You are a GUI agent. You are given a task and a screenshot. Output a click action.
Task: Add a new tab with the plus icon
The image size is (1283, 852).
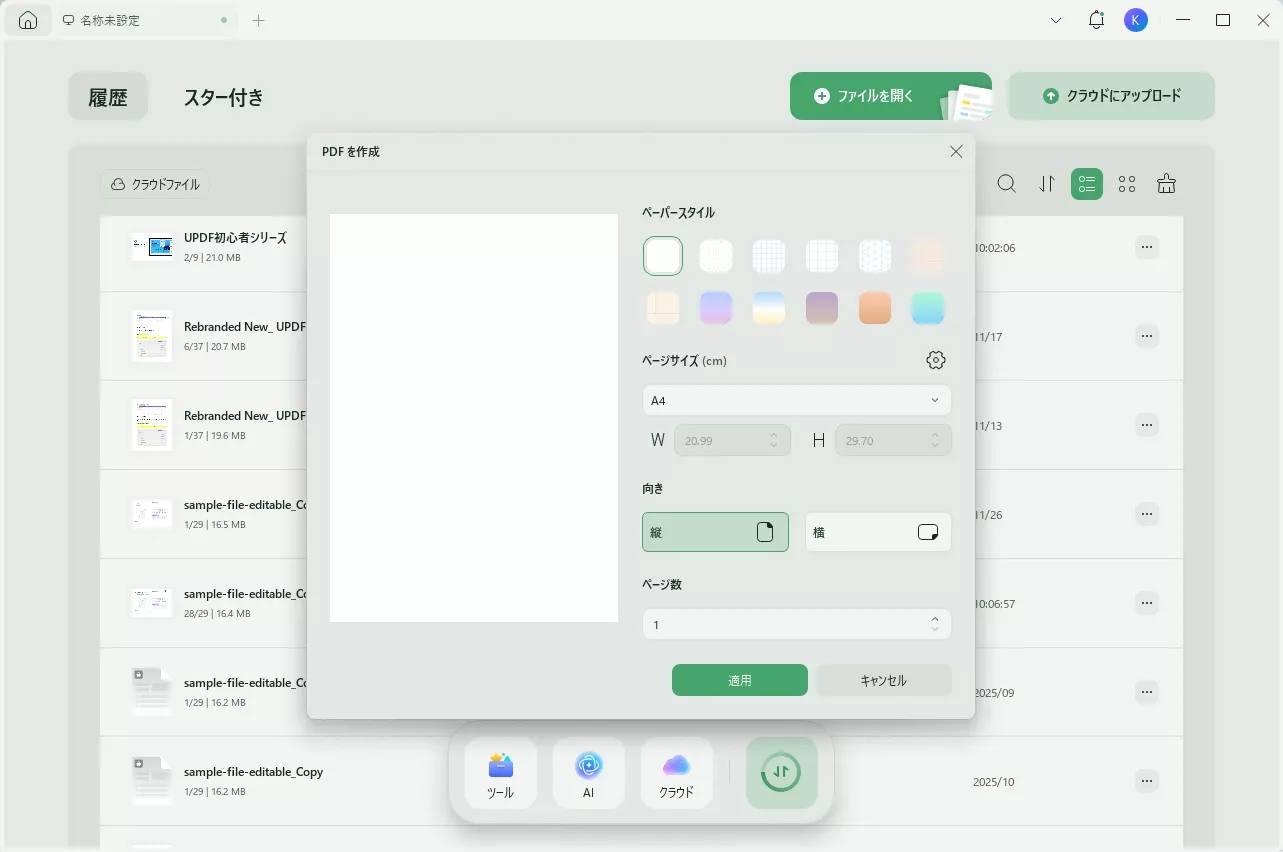[x=258, y=20]
